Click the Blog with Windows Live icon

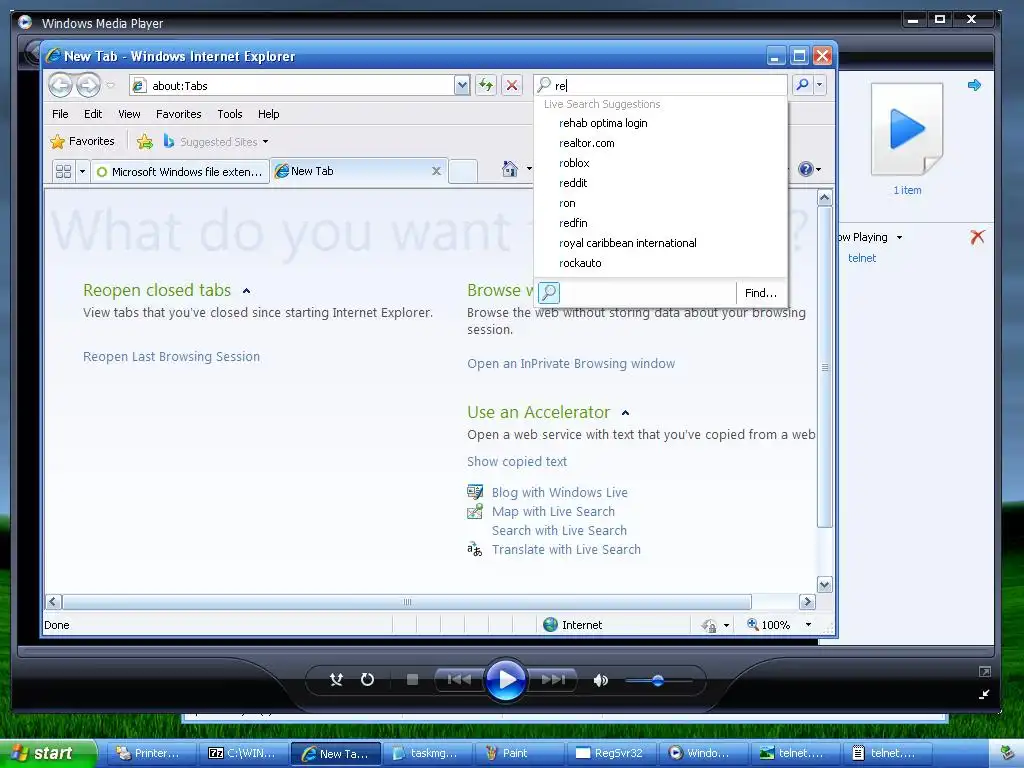(475, 492)
